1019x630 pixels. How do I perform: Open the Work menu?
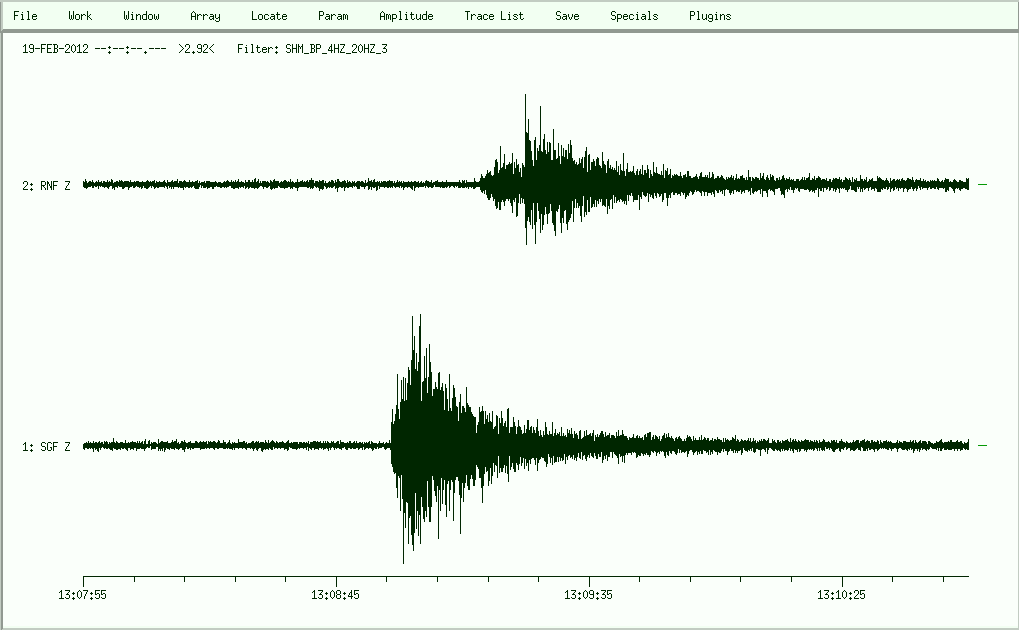(x=80, y=16)
